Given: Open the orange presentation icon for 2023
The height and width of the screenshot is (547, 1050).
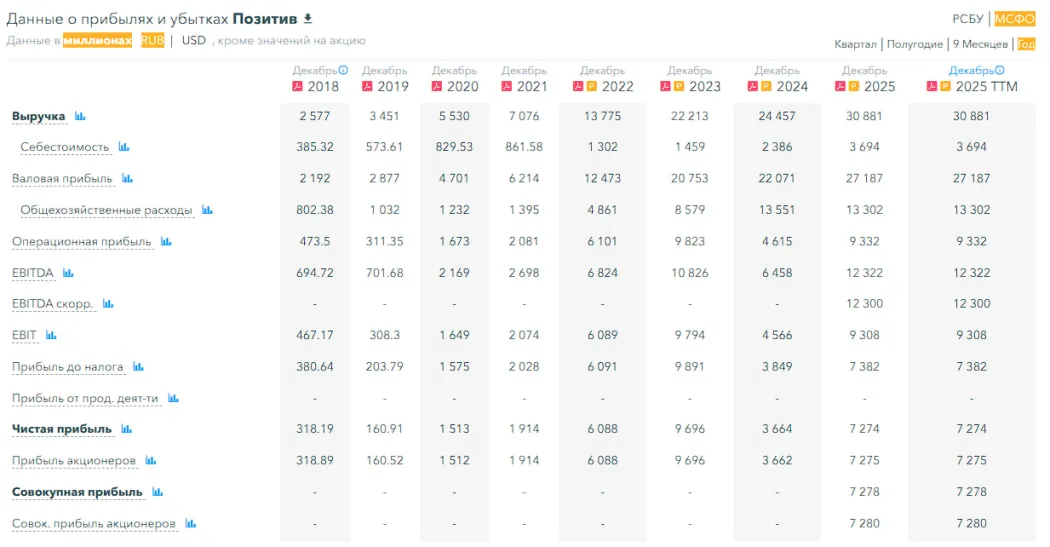Looking at the screenshot, I should coord(680,87).
